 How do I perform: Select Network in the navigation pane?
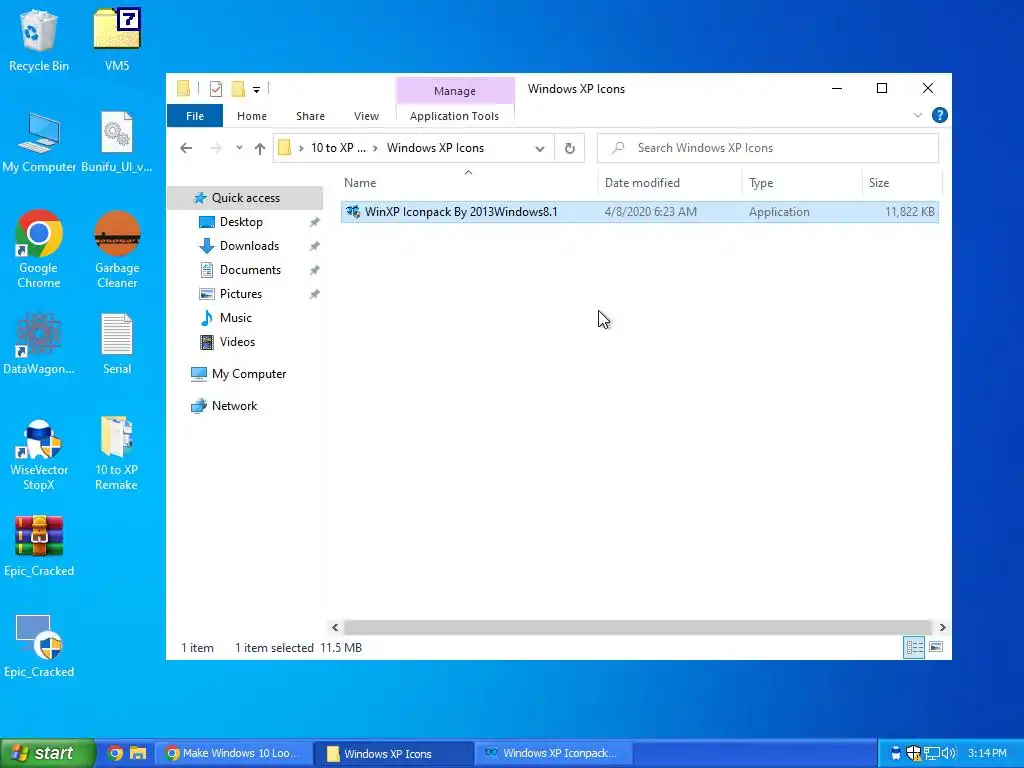point(234,406)
